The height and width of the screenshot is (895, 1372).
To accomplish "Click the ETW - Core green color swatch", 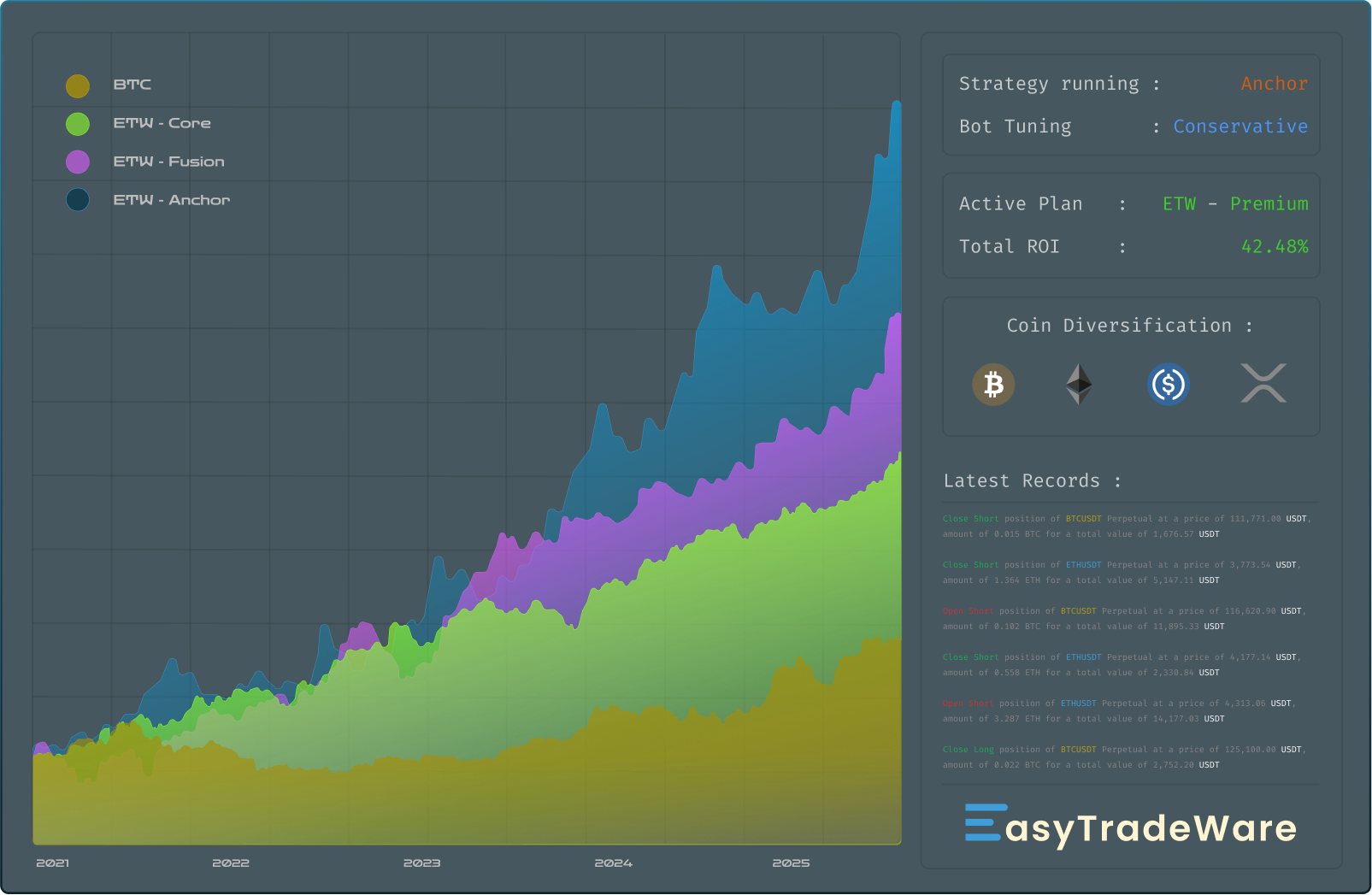I will [77, 123].
